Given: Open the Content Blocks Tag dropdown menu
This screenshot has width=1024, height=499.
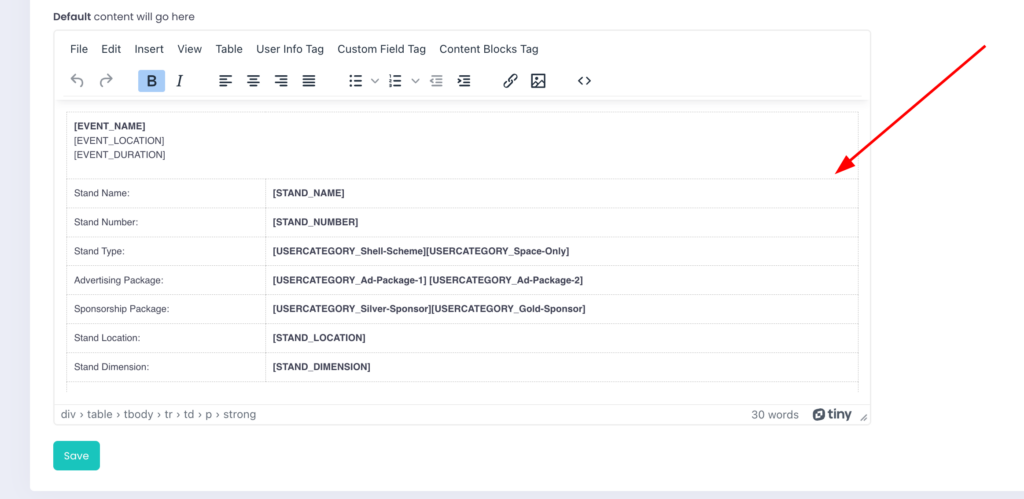Looking at the screenshot, I should pos(488,49).
